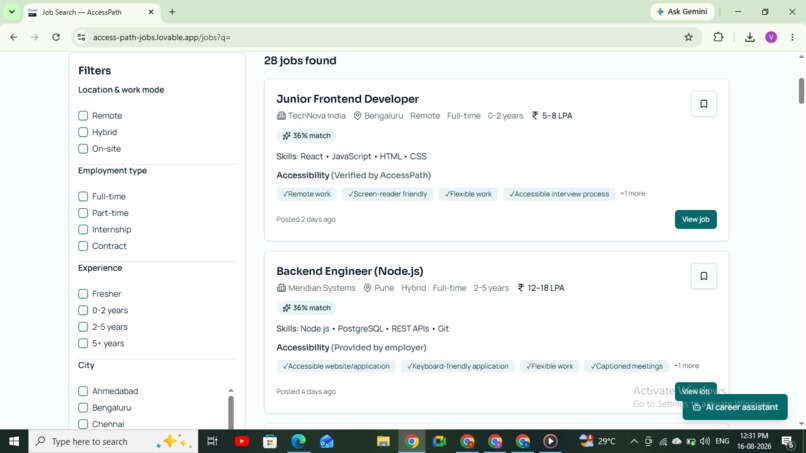Open the Windows notification center

pyautogui.click(x=787, y=441)
